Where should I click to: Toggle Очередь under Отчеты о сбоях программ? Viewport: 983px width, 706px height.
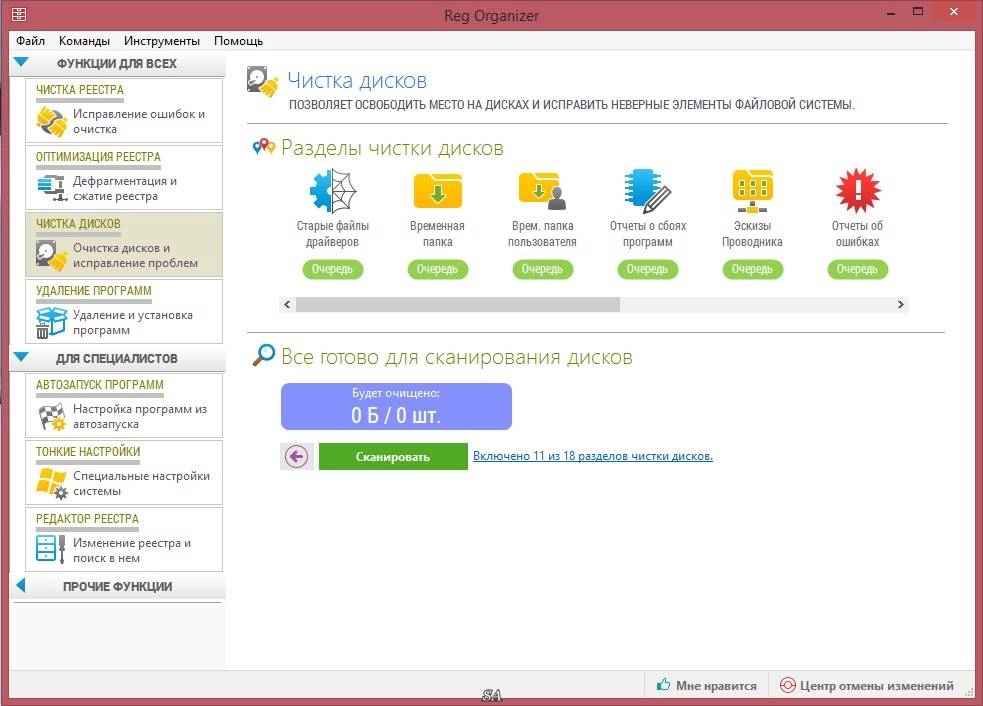648,269
